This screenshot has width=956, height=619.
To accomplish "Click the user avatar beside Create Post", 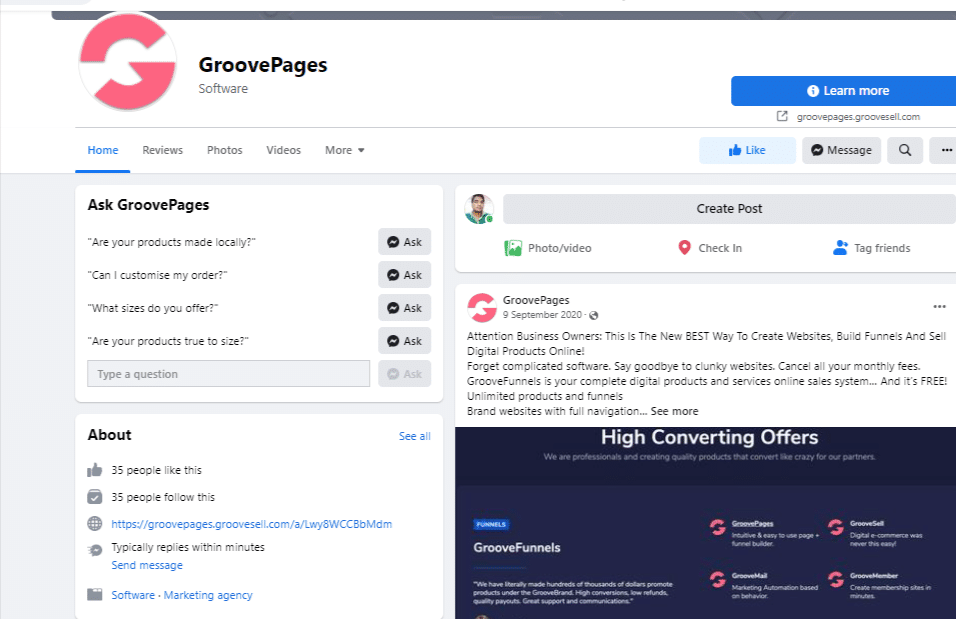I will click(x=479, y=209).
